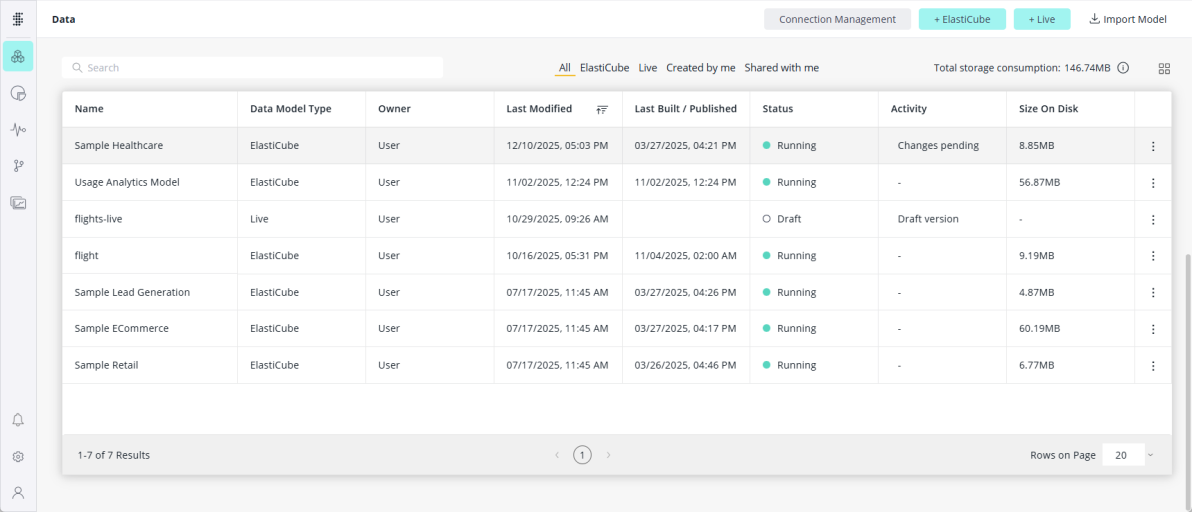Select the Shared with me filter
Screen dimensions: 1192x512
(781, 68)
